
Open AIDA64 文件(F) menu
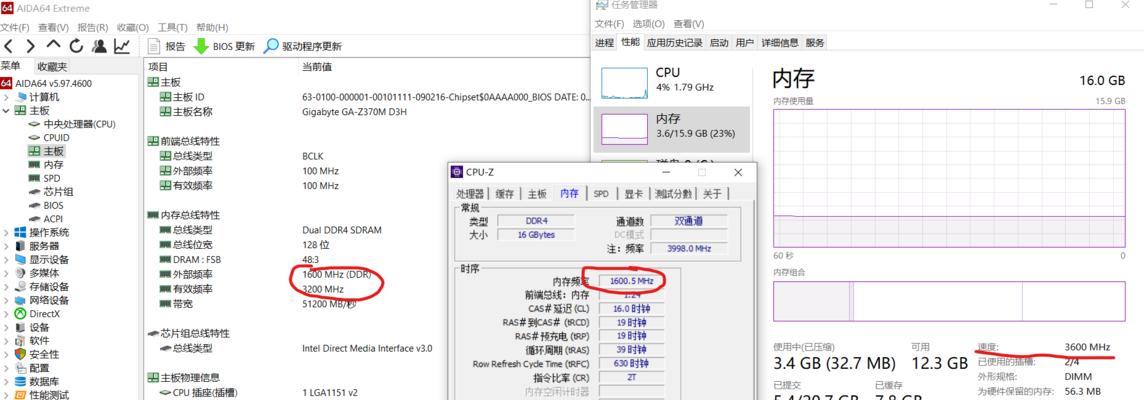(15, 27)
